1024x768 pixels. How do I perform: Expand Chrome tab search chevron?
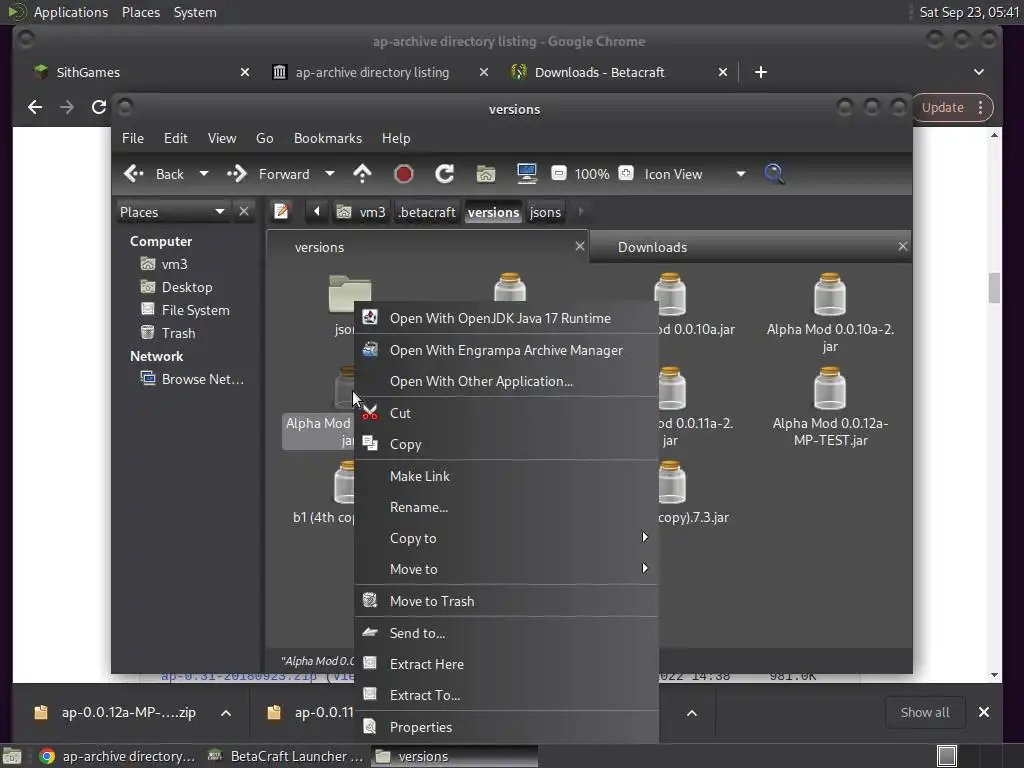pyautogui.click(x=978, y=72)
